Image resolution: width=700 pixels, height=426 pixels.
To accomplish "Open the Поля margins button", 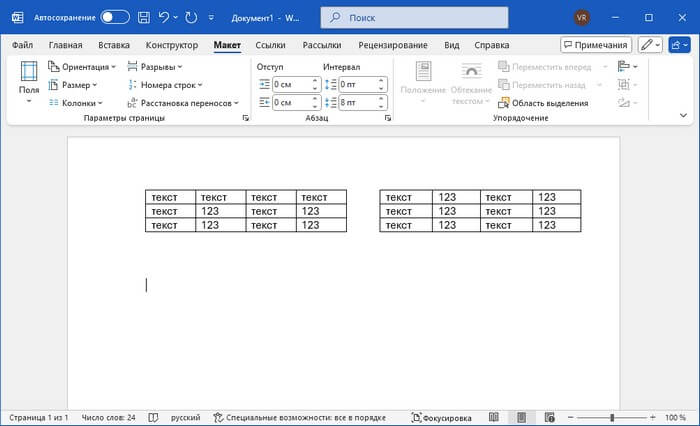I will tap(29, 81).
